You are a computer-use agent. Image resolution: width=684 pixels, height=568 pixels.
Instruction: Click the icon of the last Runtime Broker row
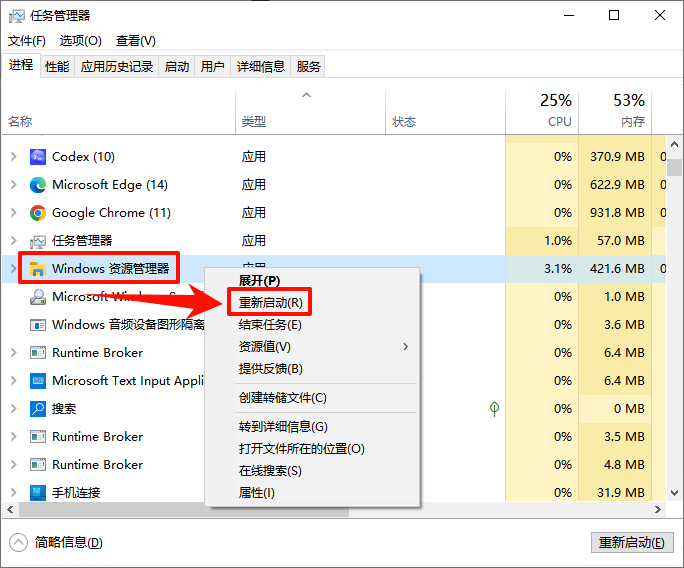click(x=38, y=465)
